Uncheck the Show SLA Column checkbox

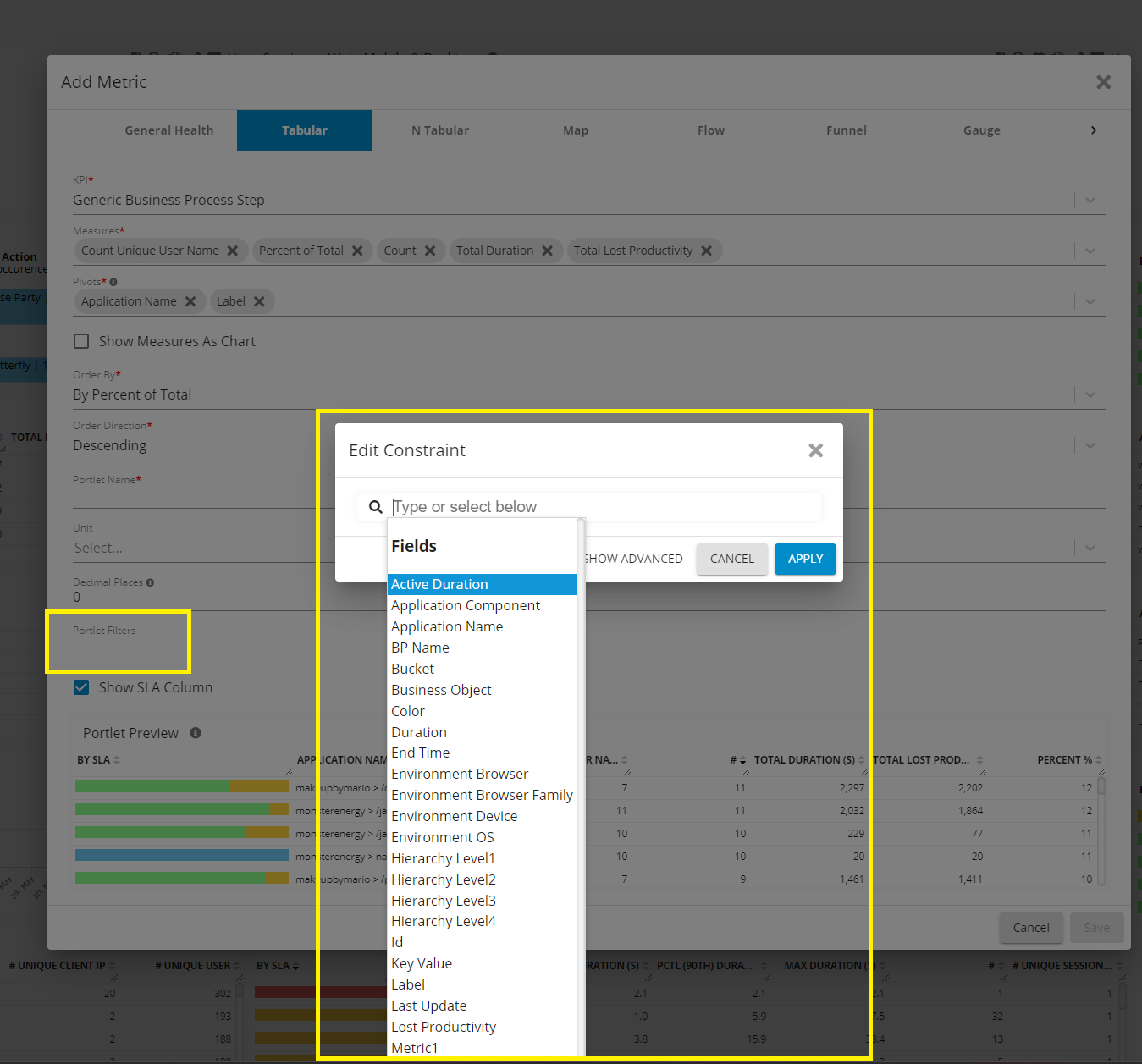tap(81, 687)
